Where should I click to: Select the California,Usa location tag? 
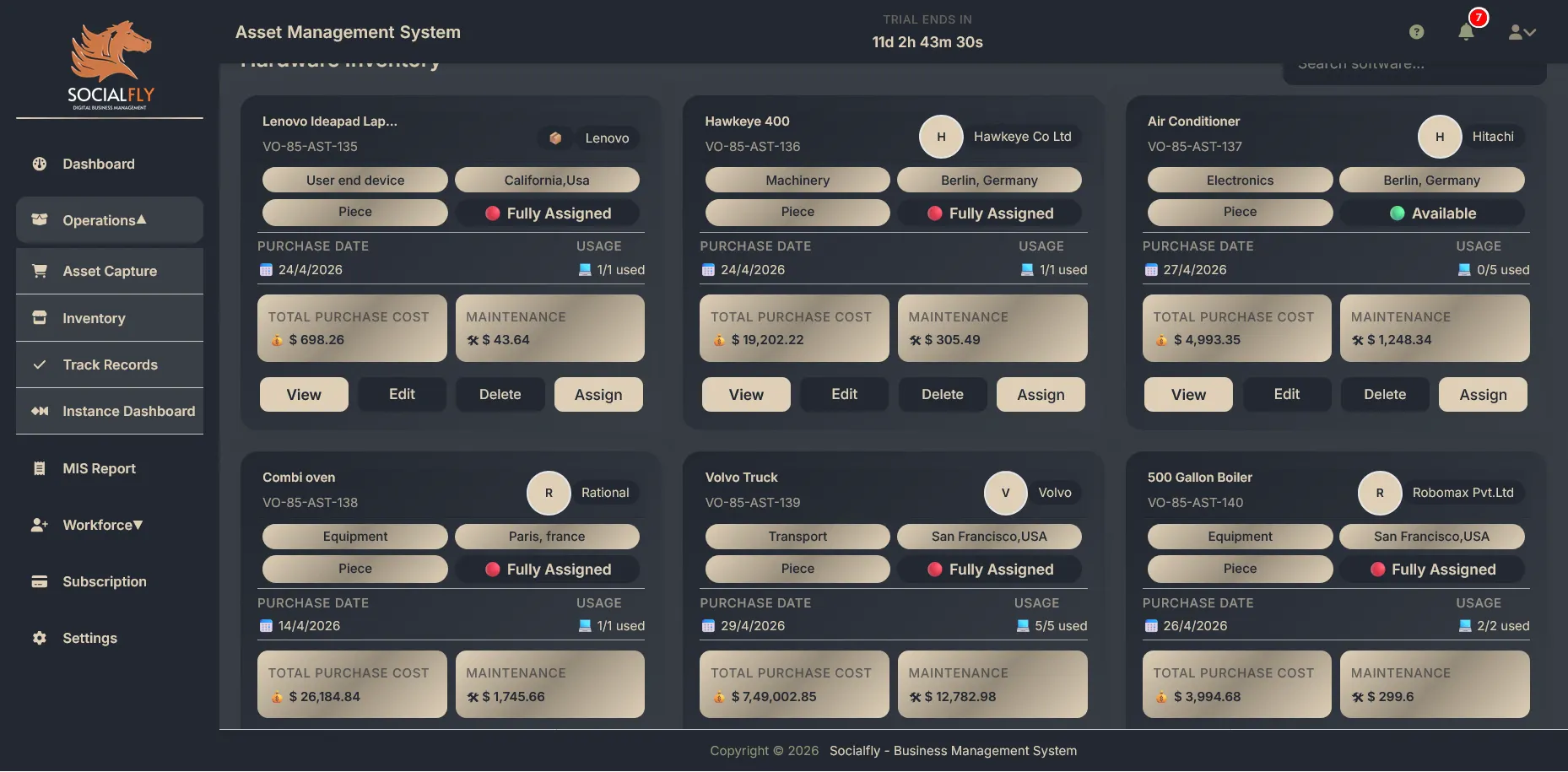[x=547, y=180]
